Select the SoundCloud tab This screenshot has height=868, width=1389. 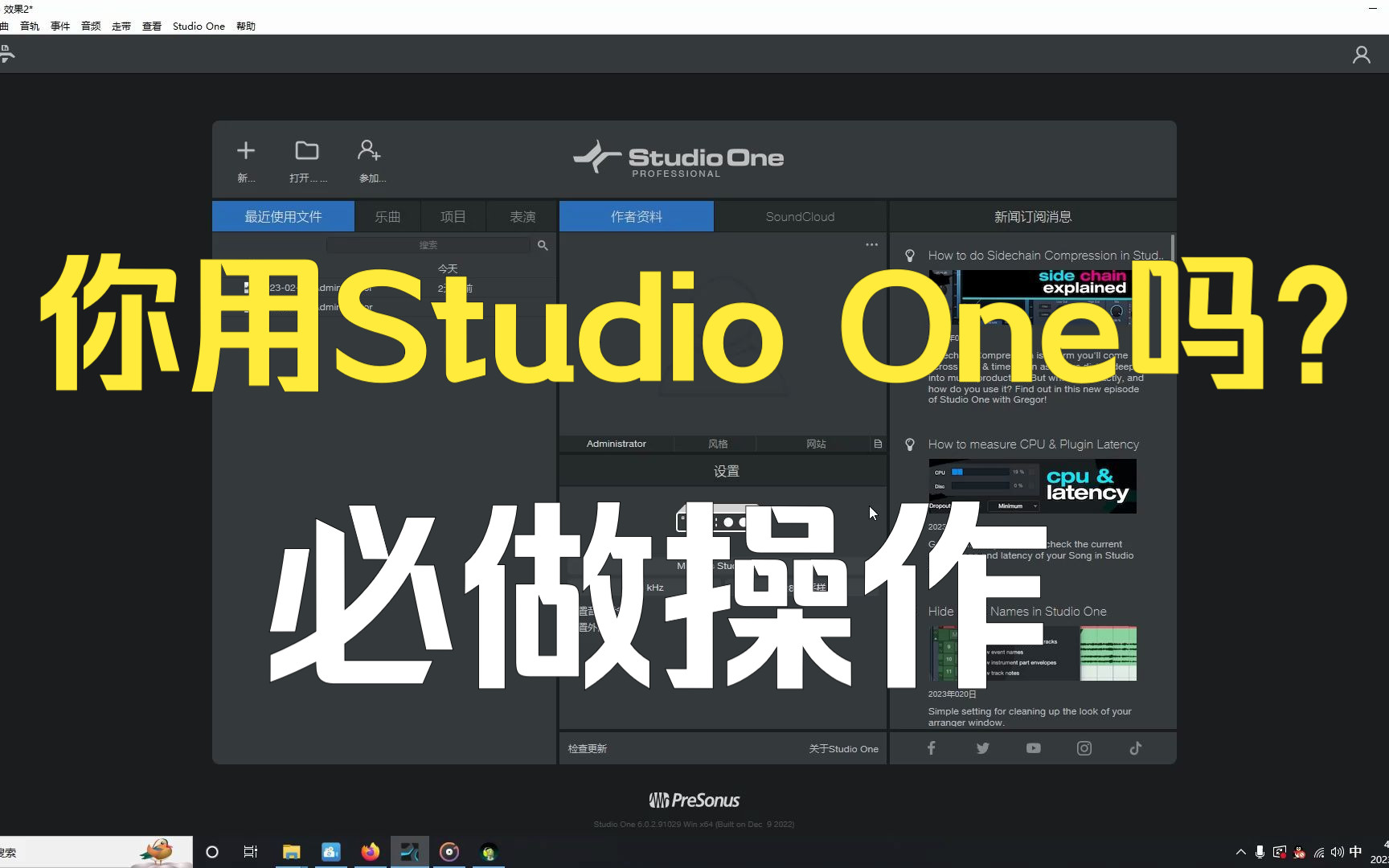pyautogui.click(x=800, y=216)
